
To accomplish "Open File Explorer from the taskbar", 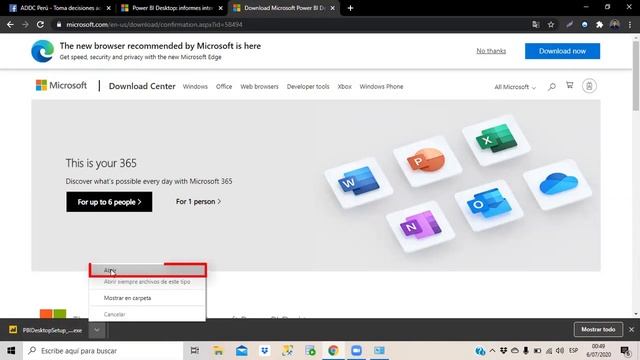I will click(x=218, y=351).
